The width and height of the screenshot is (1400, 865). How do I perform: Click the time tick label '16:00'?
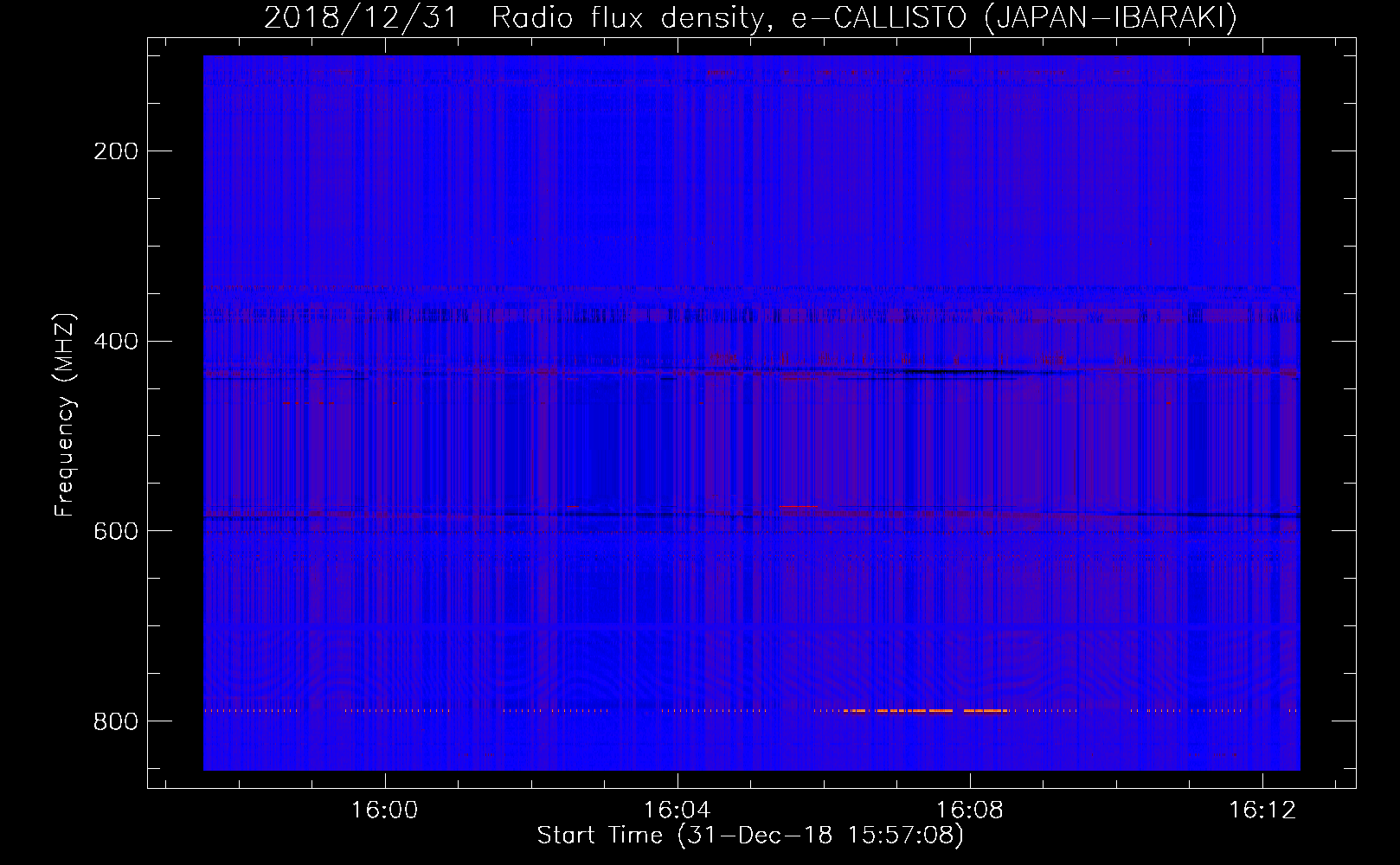point(384,810)
